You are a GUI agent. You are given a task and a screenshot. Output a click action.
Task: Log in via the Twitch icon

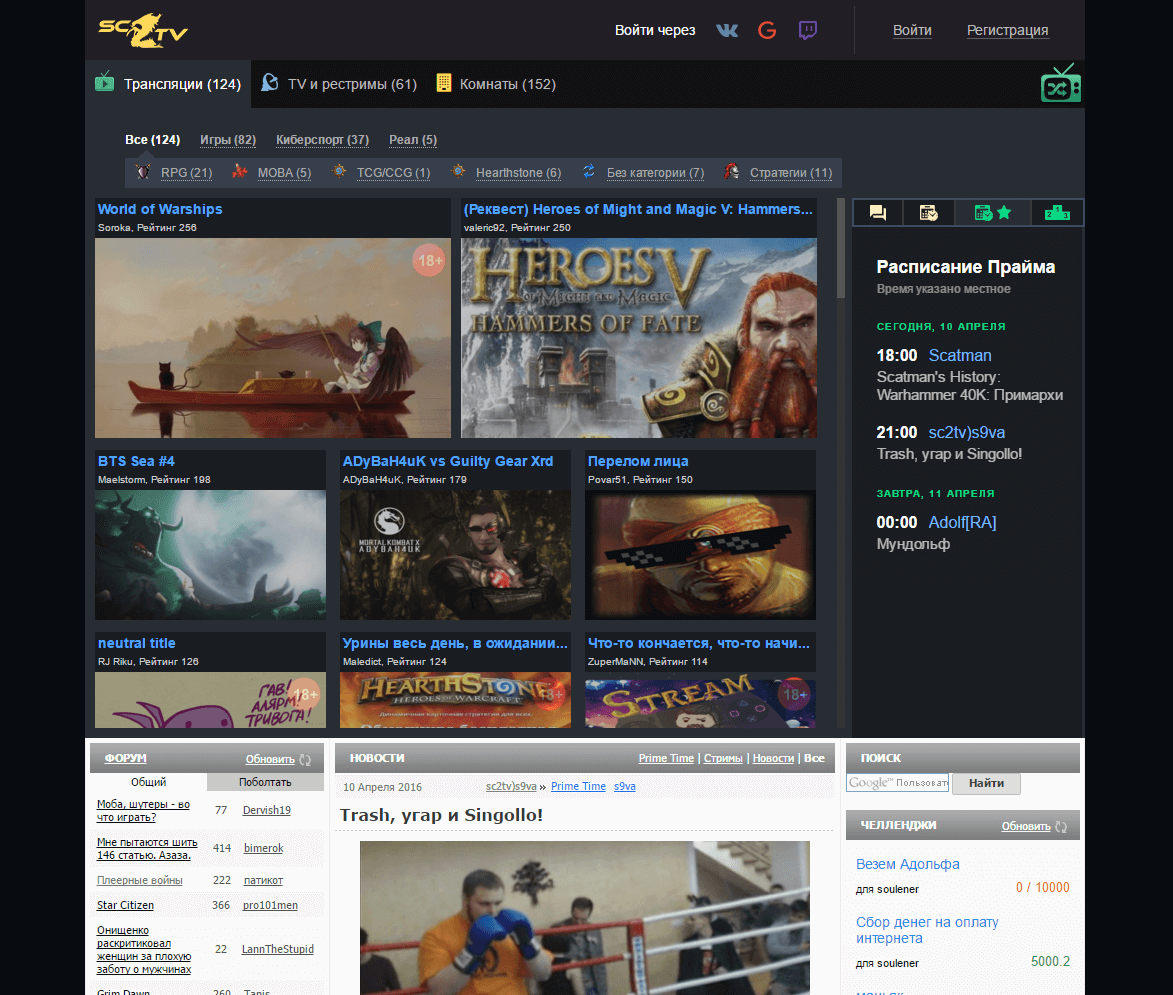(x=807, y=30)
